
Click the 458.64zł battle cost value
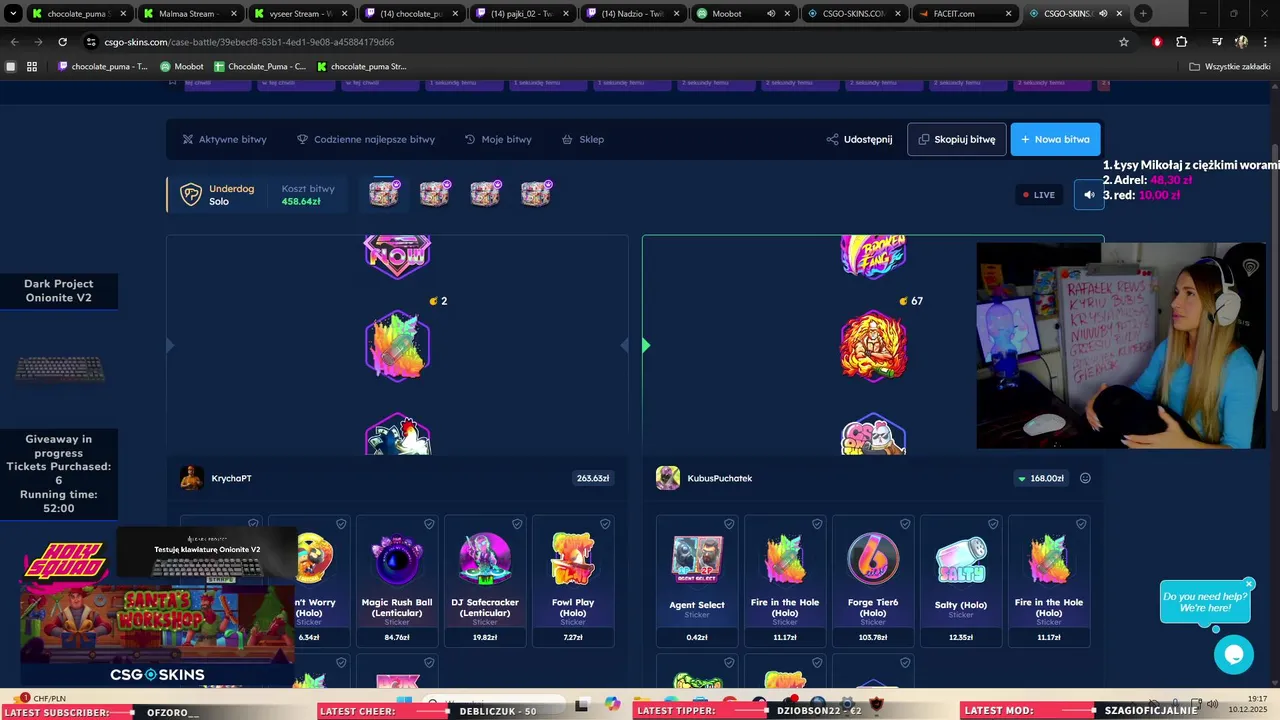301,201
